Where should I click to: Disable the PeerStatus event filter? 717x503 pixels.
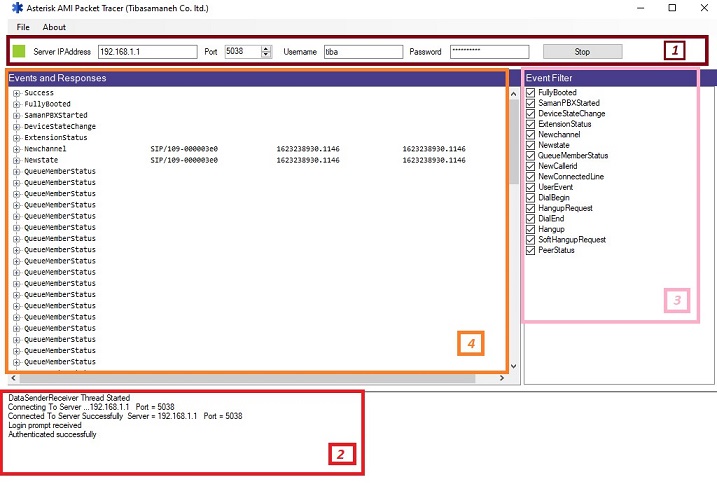click(531, 250)
